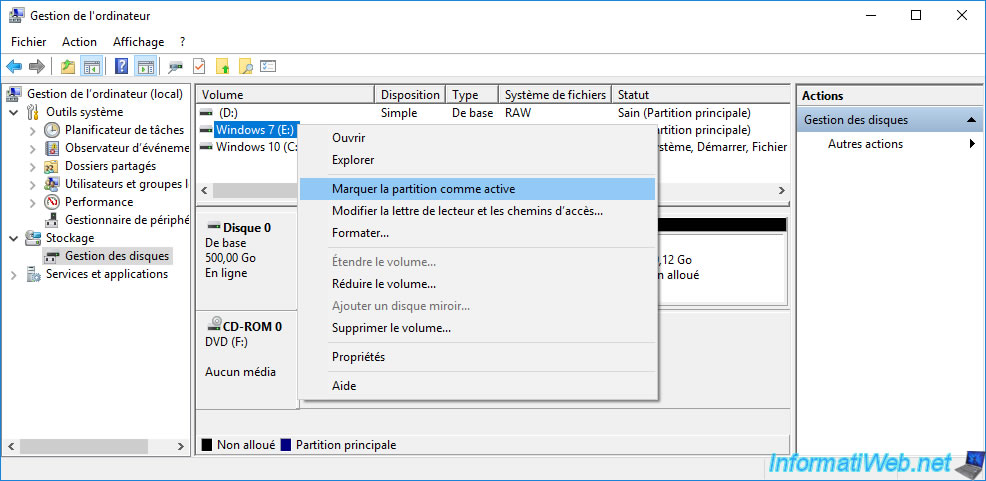Screen dimensions: 986x481
Task: Select Gestion des disques in tree
Action: 117,256
